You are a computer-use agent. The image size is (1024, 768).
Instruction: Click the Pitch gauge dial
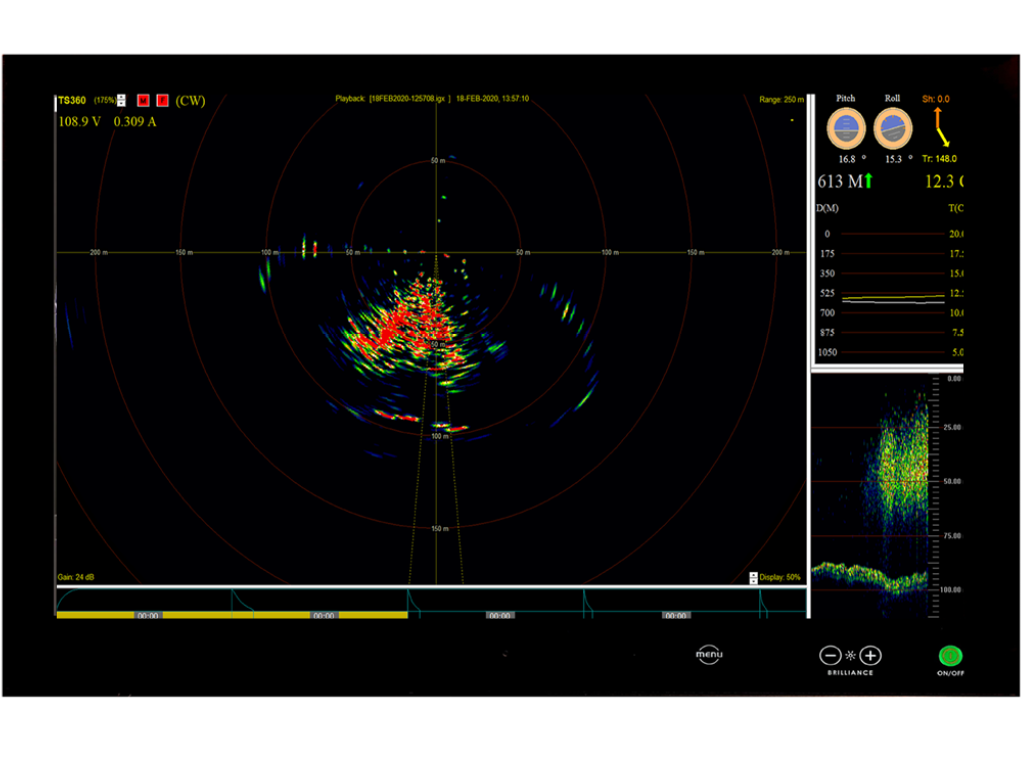point(846,129)
